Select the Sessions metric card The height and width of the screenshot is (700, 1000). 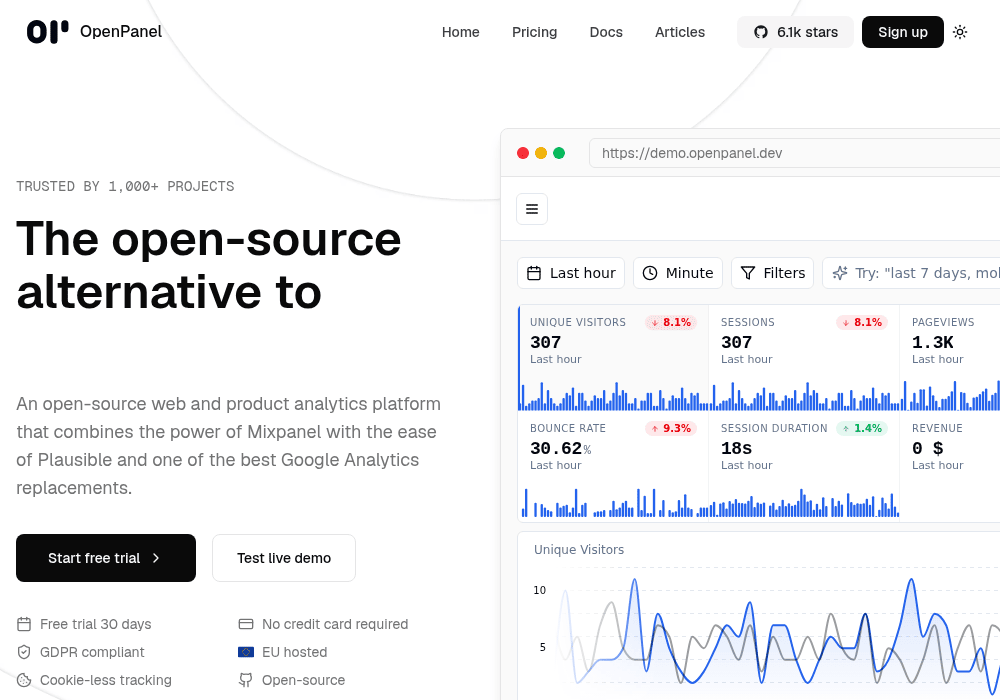coord(804,358)
